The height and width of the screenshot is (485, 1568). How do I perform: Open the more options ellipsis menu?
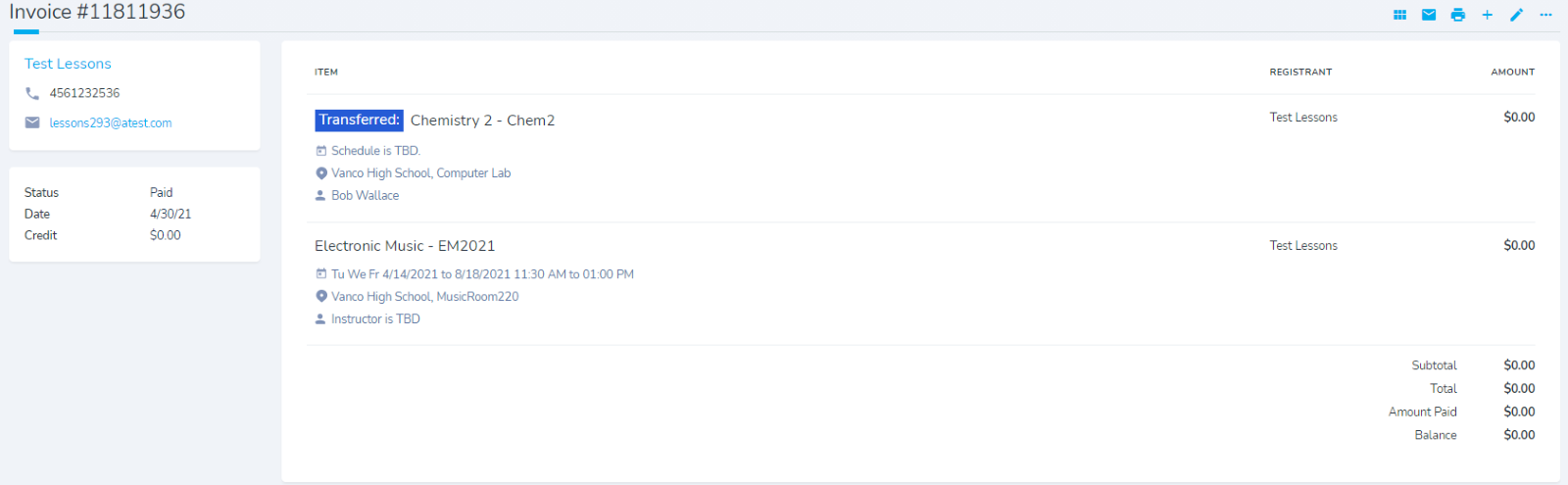tap(1545, 15)
